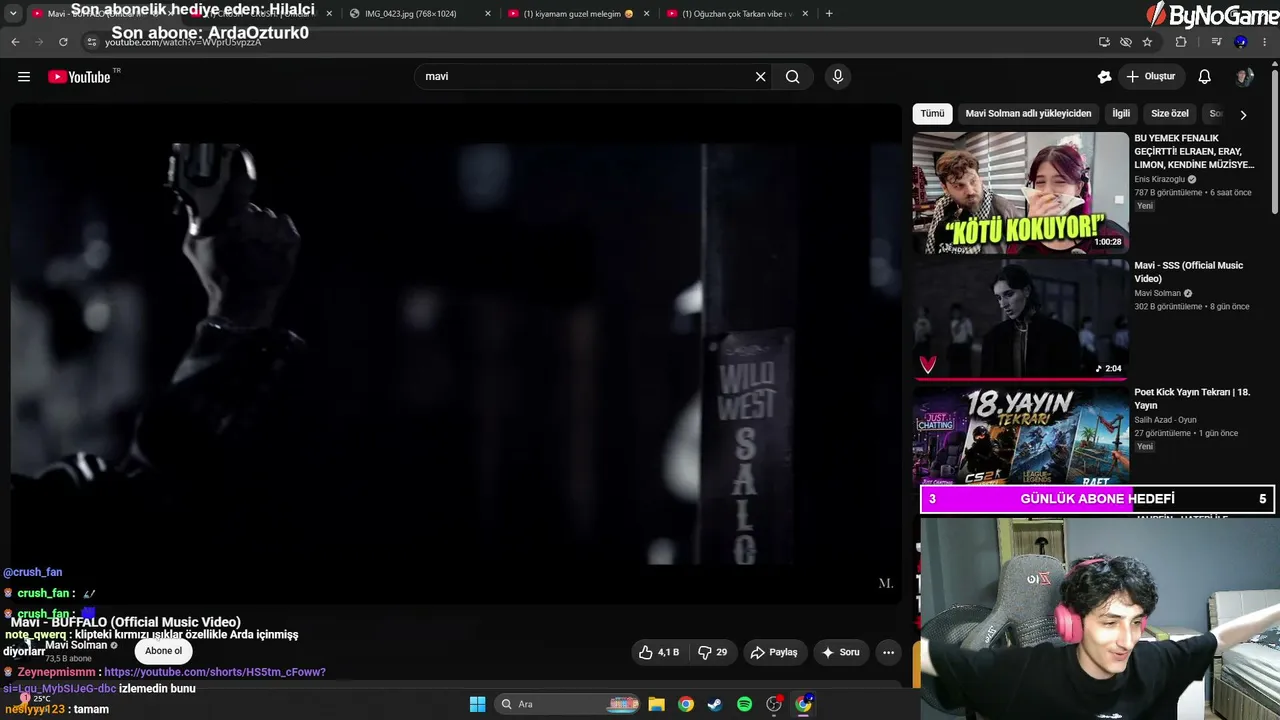Launch File Explorer from the taskbar
Viewport: 1280px width, 720px height.
[x=656, y=704]
